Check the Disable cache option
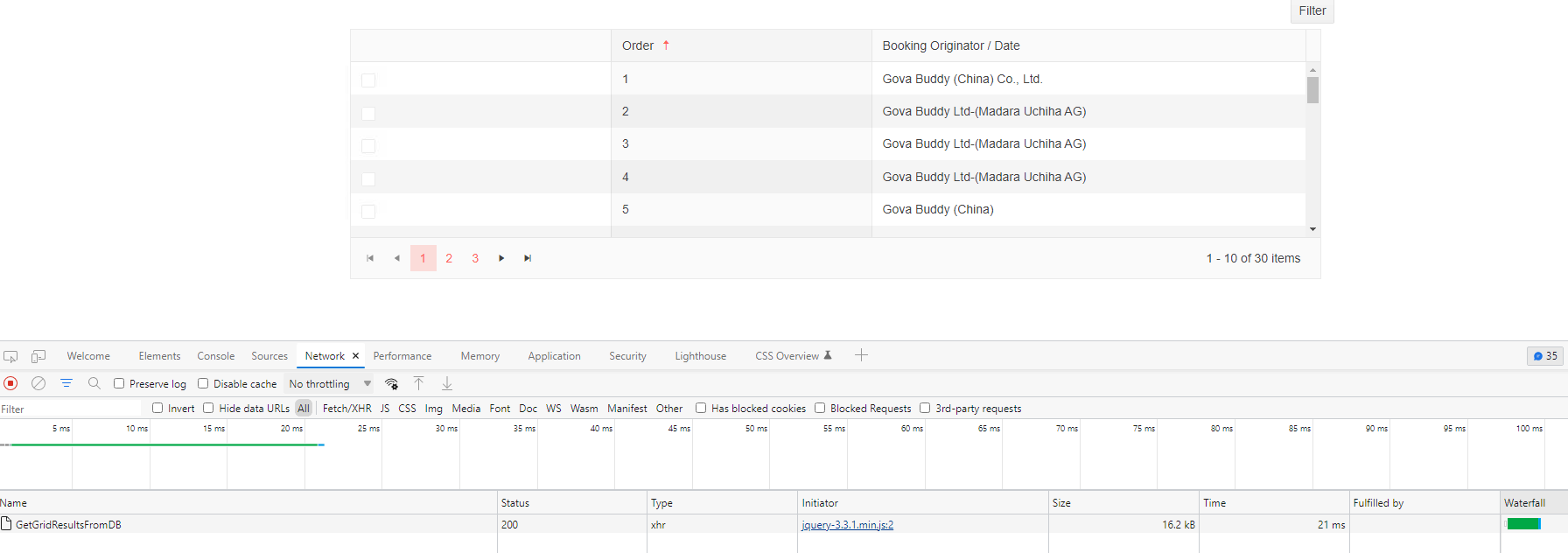The image size is (1568, 553). pyautogui.click(x=203, y=383)
